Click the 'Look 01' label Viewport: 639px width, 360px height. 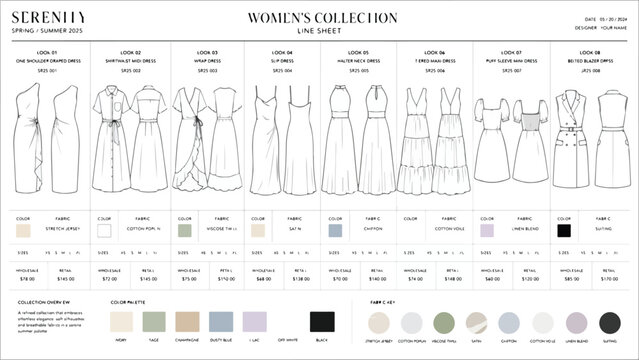pos(47,53)
